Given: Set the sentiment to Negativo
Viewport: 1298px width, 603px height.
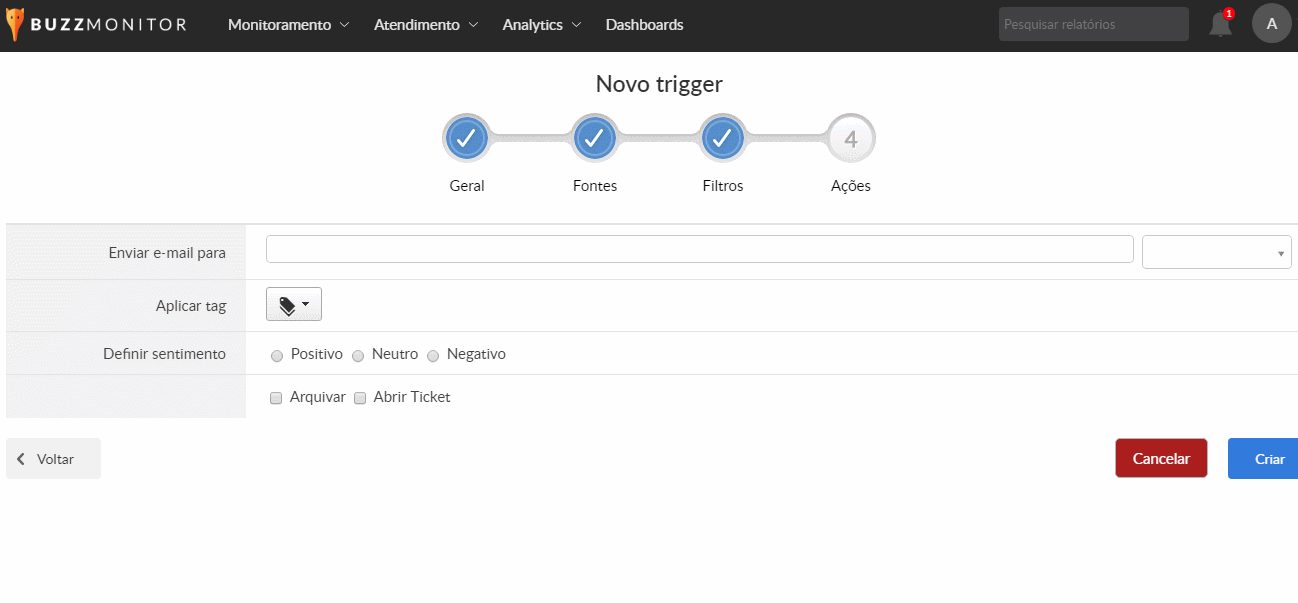Looking at the screenshot, I should click(433, 356).
